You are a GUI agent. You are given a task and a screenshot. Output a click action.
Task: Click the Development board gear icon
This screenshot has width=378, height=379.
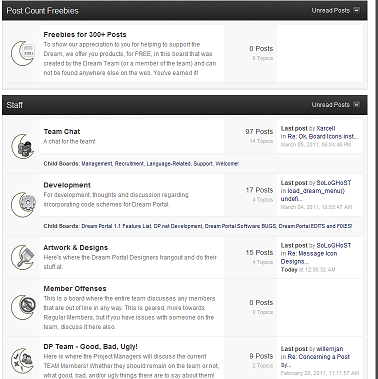click(x=23, y=204)
